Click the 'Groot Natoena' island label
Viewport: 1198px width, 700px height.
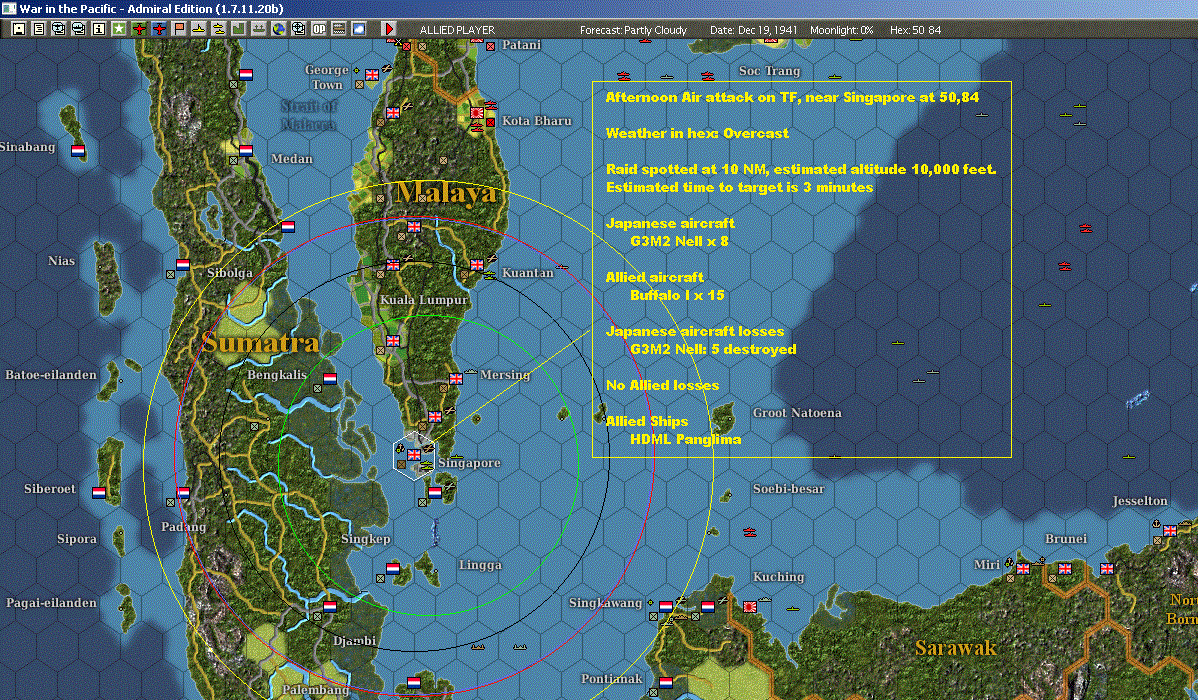[x=797, y=413]
